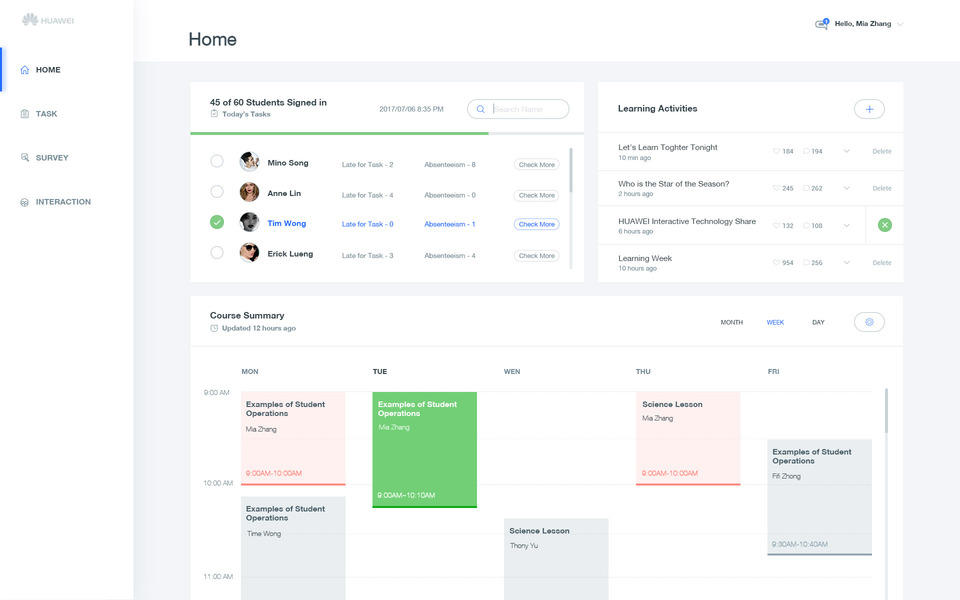Select Erick Lueng's radio circle

217,252
